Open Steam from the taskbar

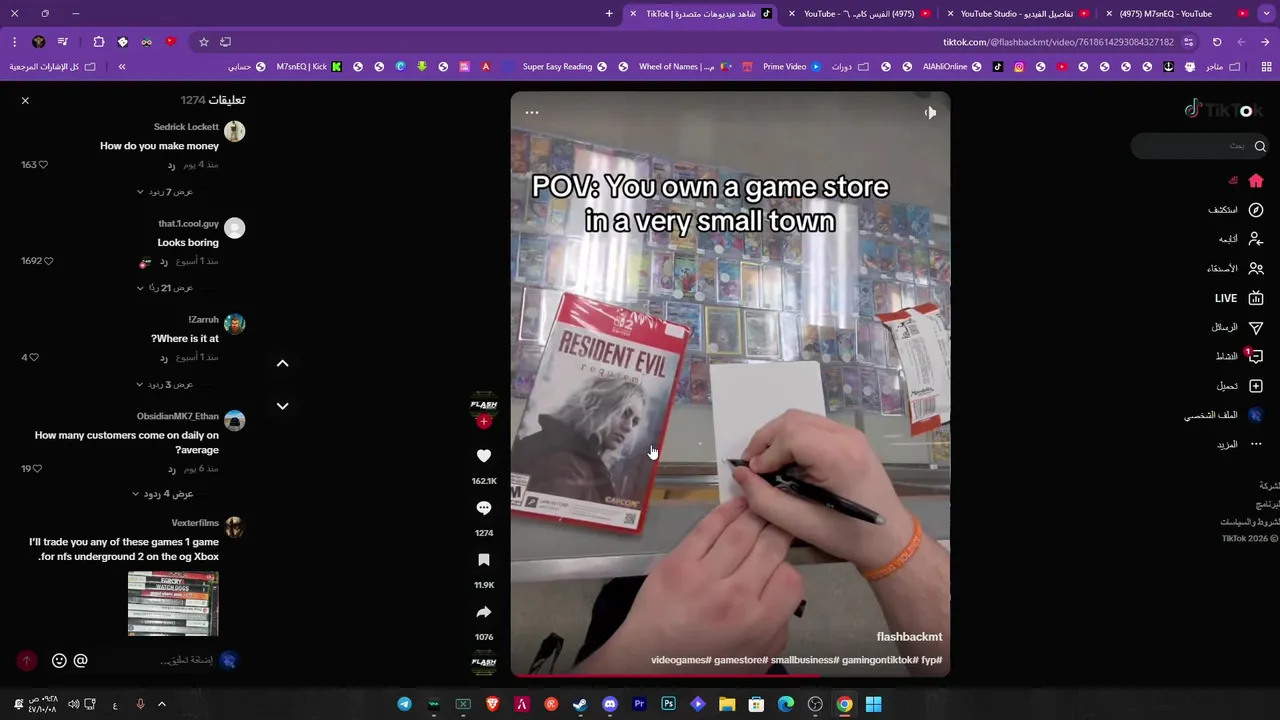[x=580, y=704]
